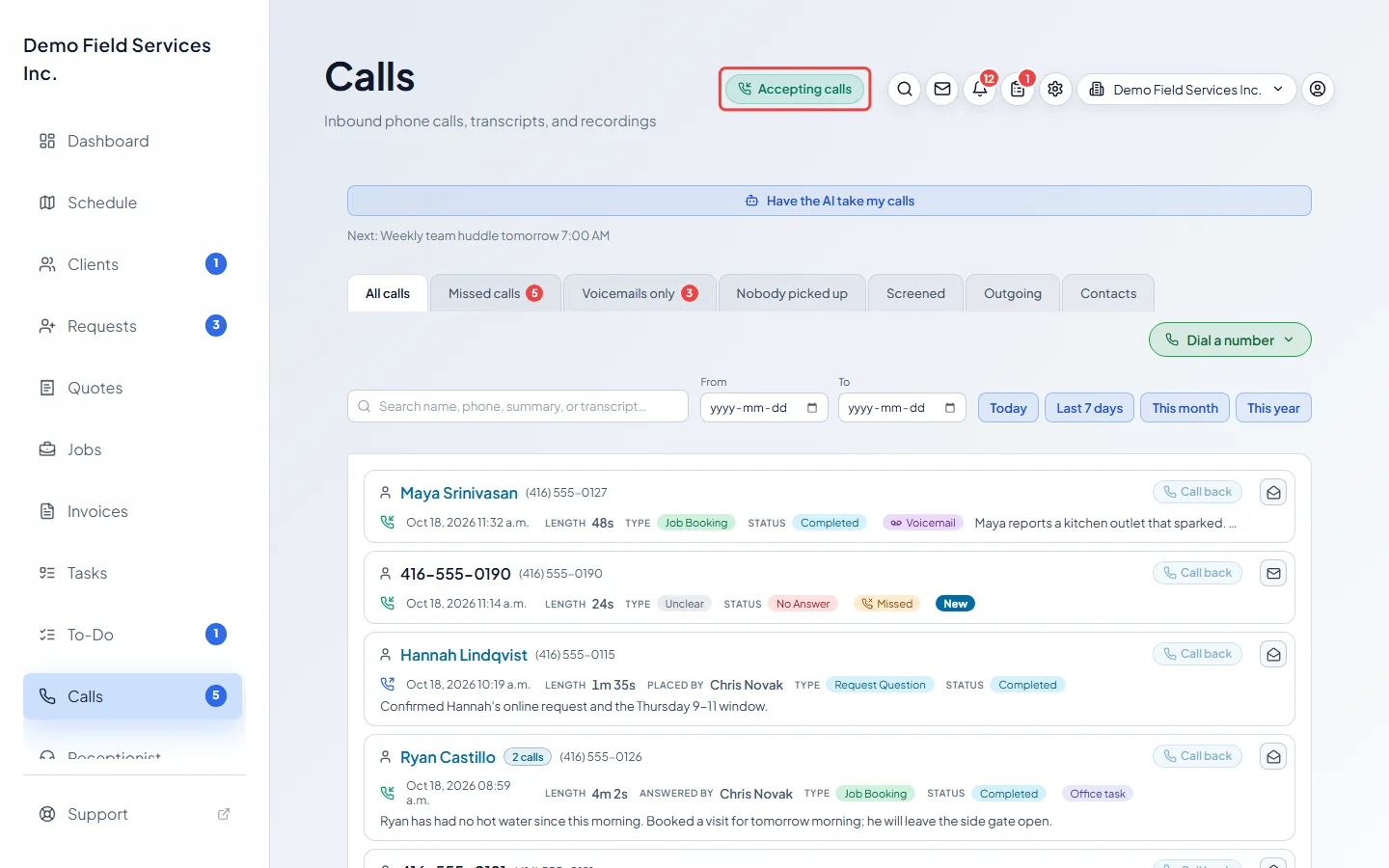The image size is (1389, 868).
Task: Open Invoices in sidebar
Action: [132, 511]
